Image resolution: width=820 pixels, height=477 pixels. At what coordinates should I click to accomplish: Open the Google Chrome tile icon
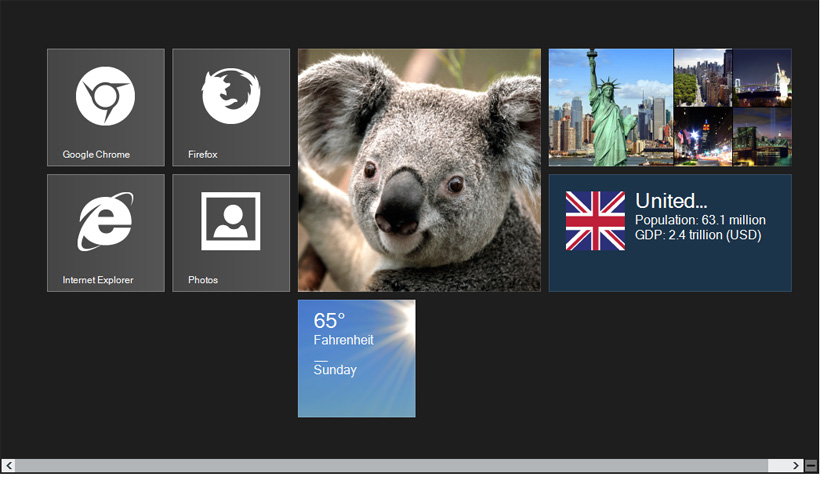pyautogui.click(x=105, y=97)
